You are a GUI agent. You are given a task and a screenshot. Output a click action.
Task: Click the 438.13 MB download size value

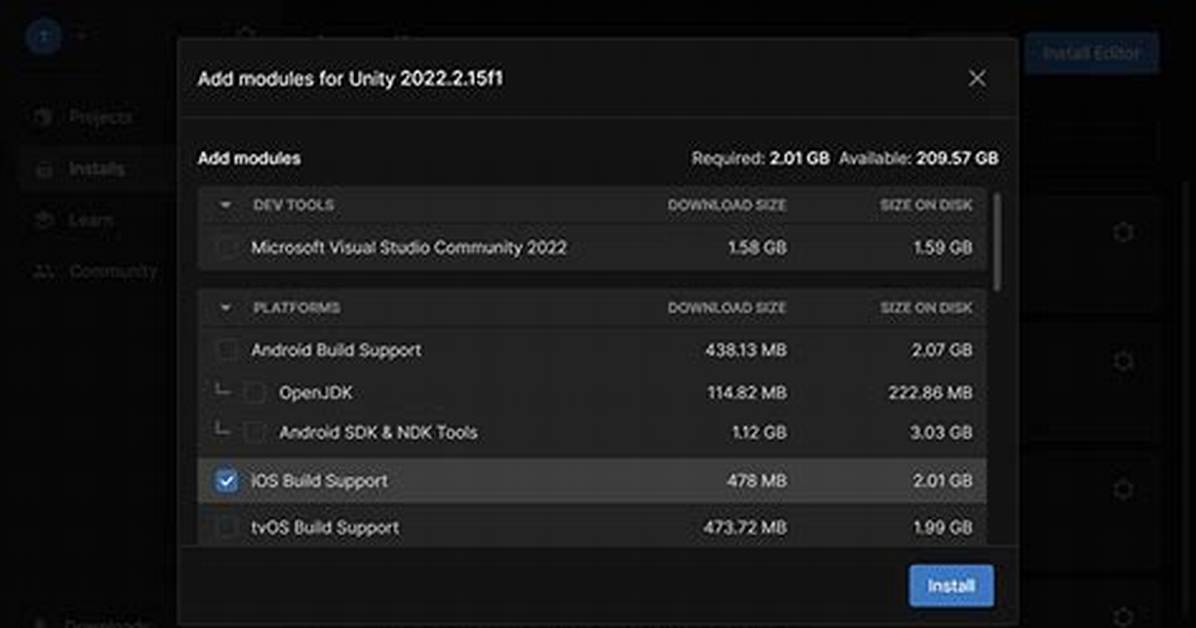pyautogui.click(x=745, y=350)
